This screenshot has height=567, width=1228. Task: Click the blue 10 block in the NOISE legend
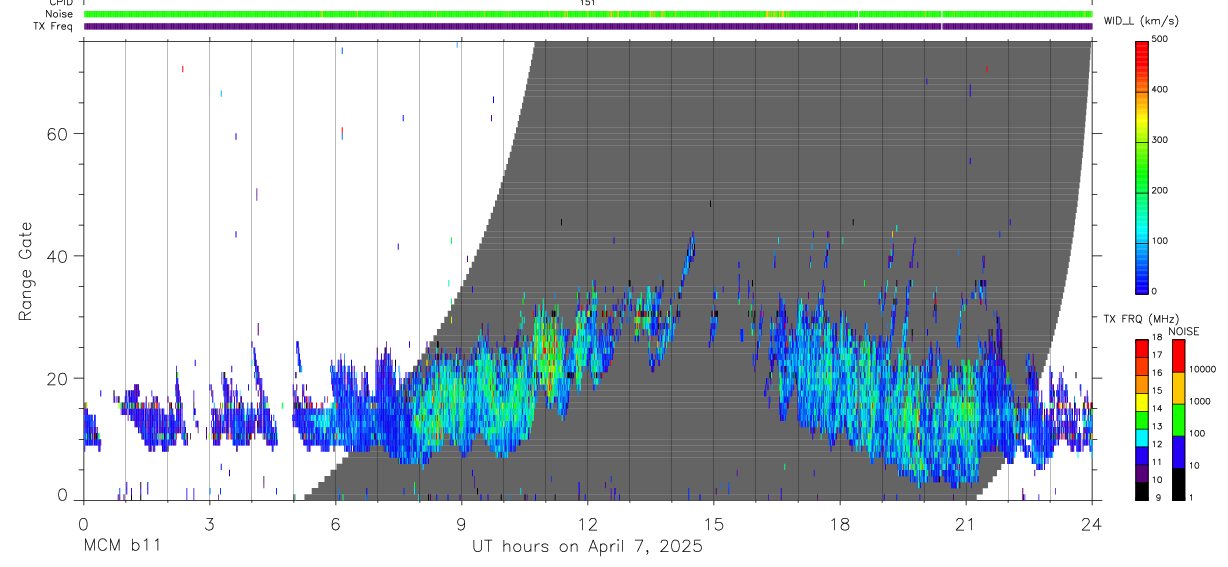tap(1178, 452)
